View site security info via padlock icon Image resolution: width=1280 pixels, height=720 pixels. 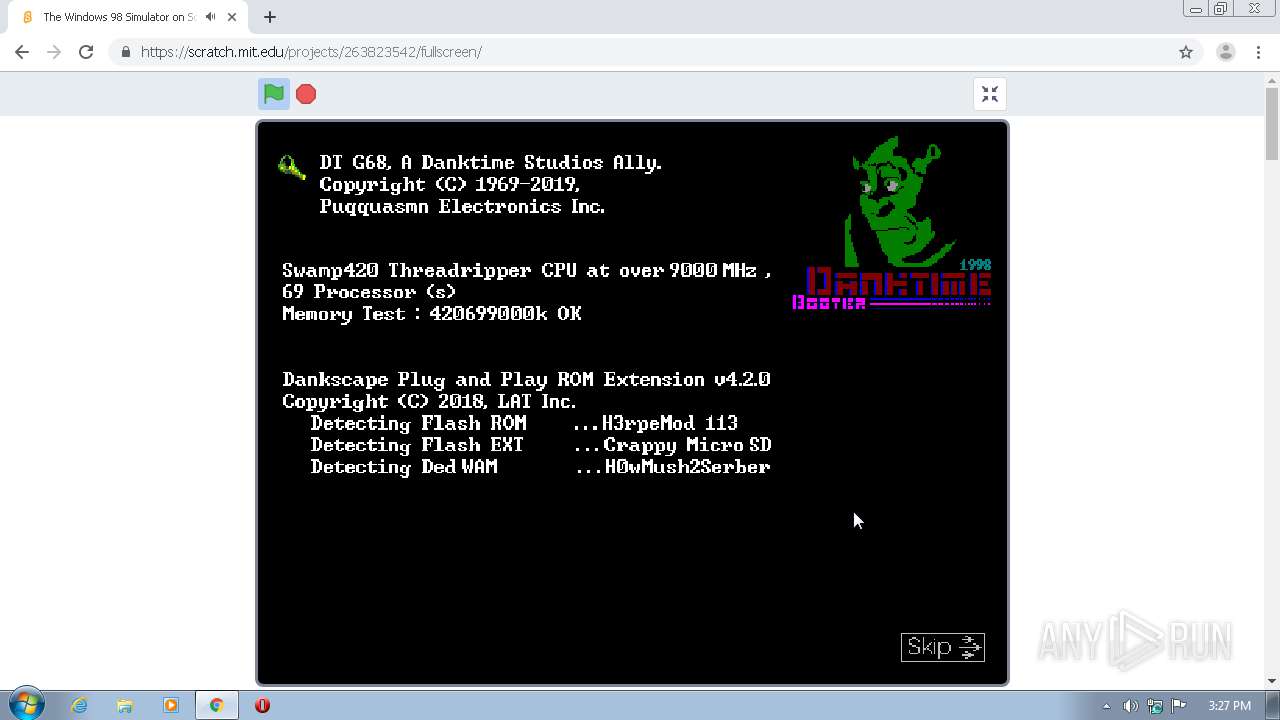point(125,52)
